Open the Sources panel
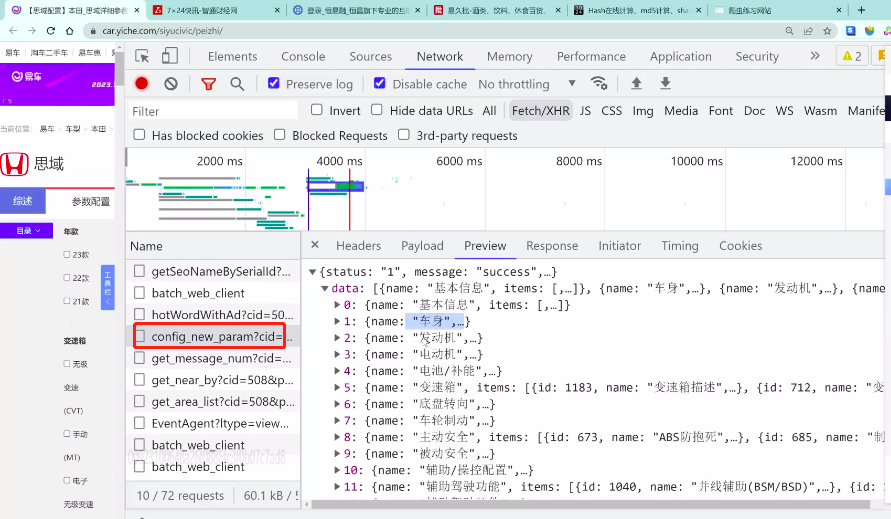The image size is (891, 519). [370, 56]
